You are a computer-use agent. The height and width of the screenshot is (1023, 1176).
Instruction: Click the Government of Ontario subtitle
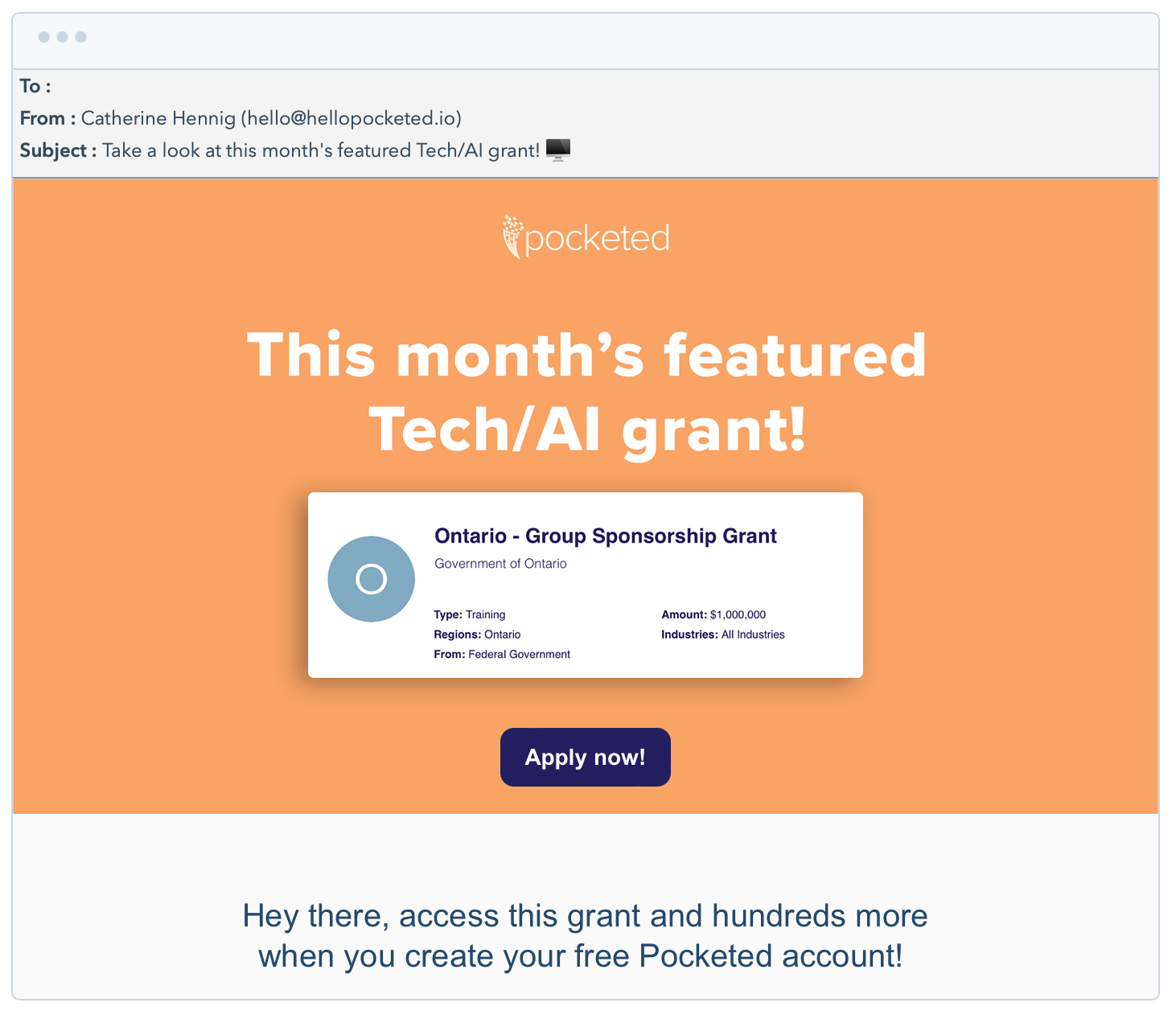pos(500,564)
